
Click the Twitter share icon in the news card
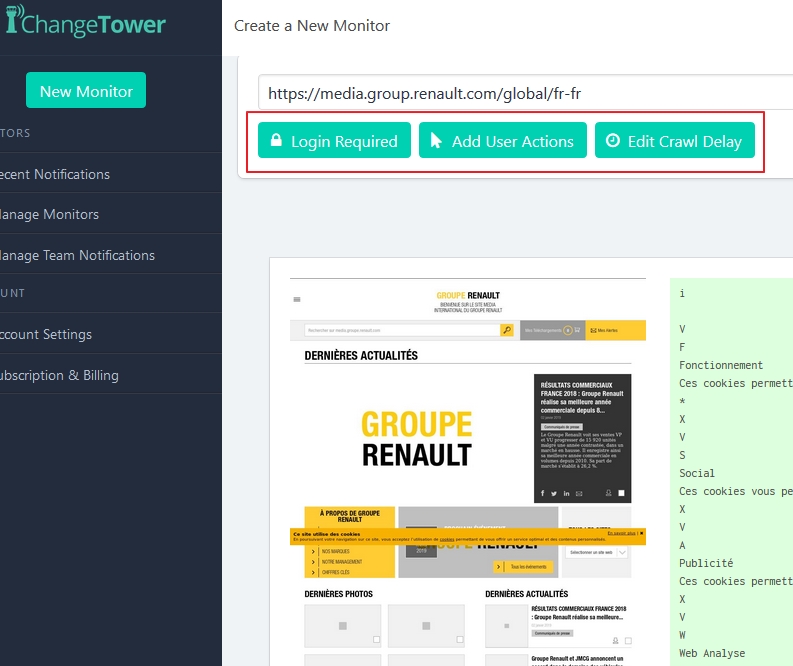click(x=555, y=493)
